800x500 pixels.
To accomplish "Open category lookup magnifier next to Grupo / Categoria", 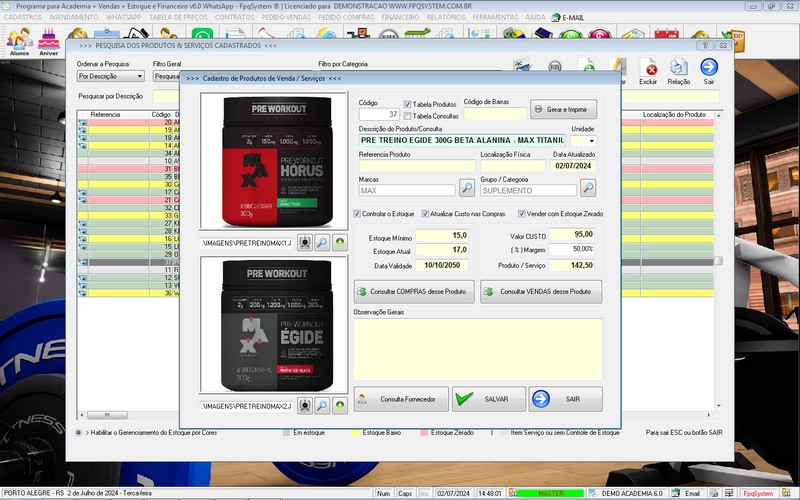I will (588, 188).
